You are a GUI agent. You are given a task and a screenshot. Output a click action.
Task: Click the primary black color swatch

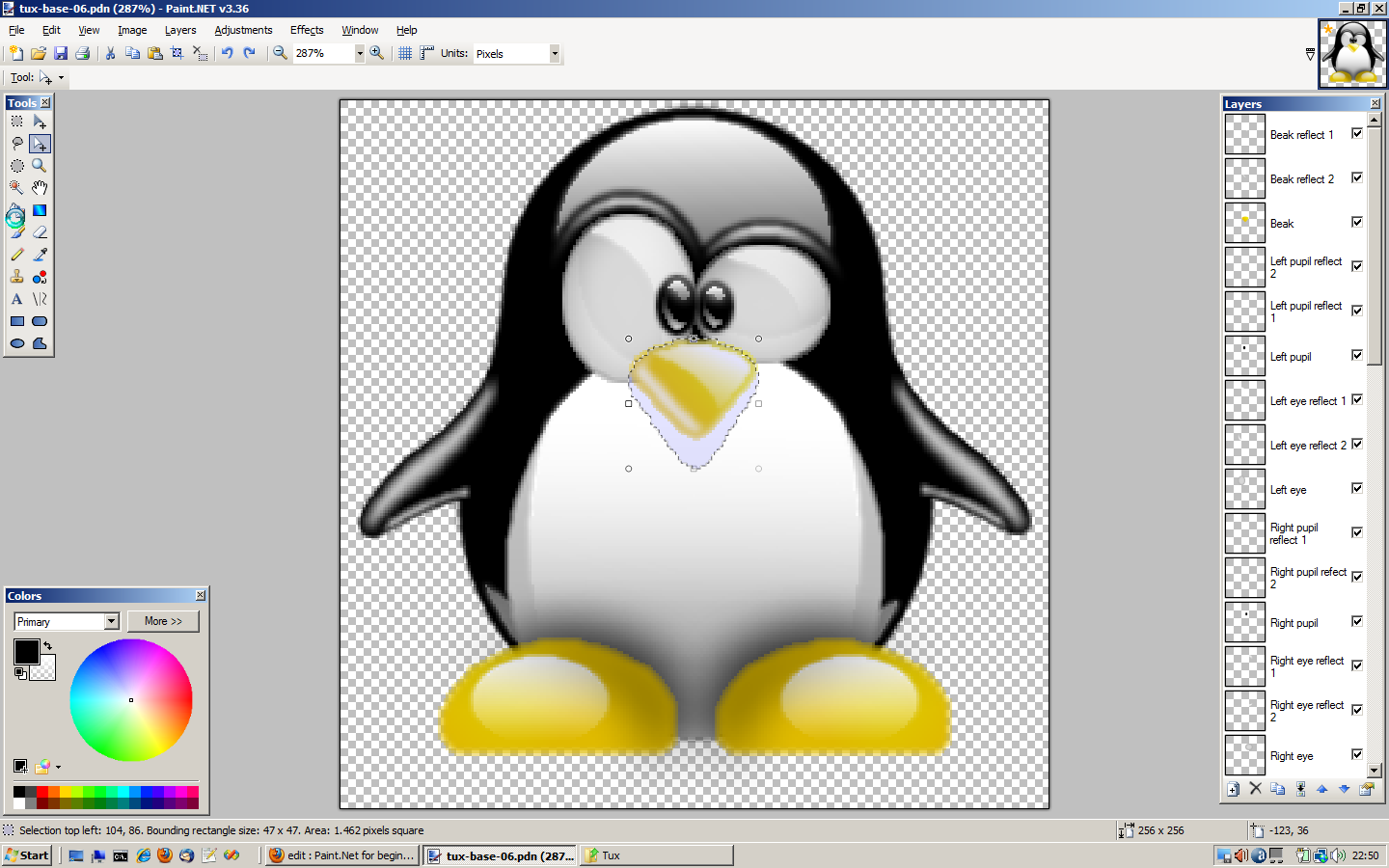point(26,651)
